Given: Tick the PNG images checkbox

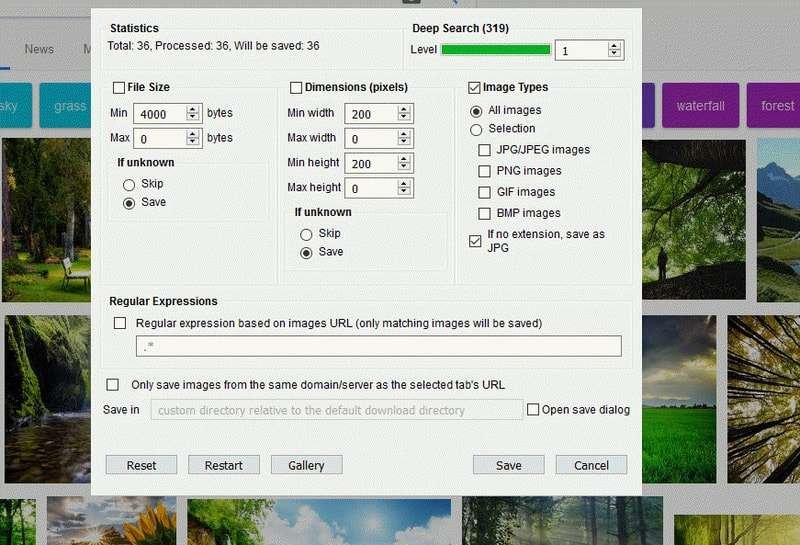Looking at the screenshot, I should pyautogui.click(x=485, y=171).
